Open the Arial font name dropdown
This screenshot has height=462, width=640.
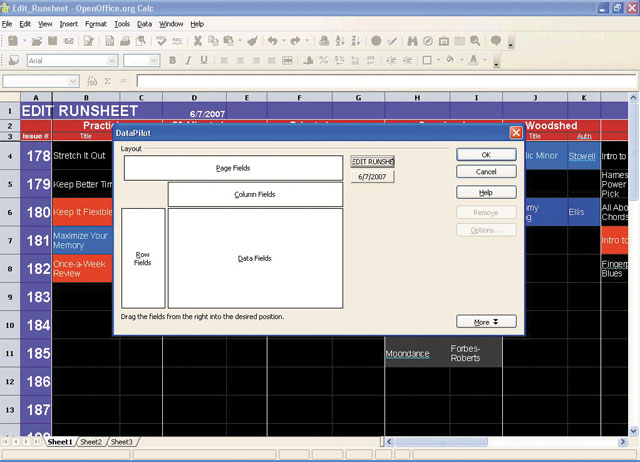pos(111,61)
